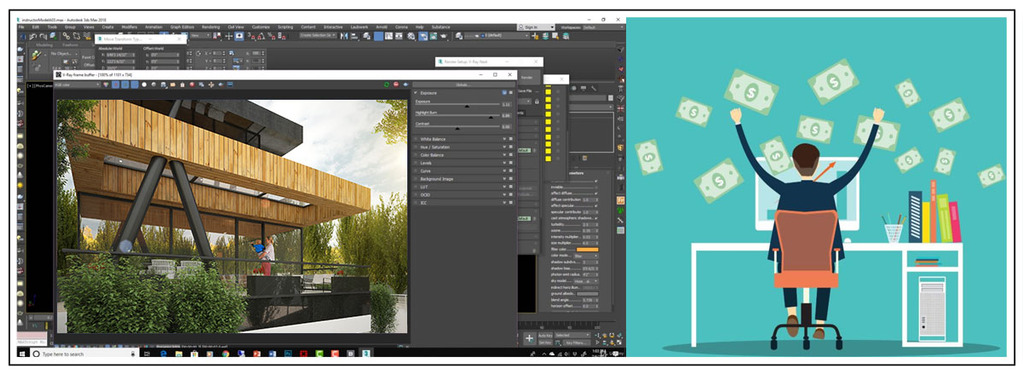Switch to RGB color circles icon in frame buffer
This screenshot has height=374, width=1024.
pyautogui.click(x=105, y=84)
